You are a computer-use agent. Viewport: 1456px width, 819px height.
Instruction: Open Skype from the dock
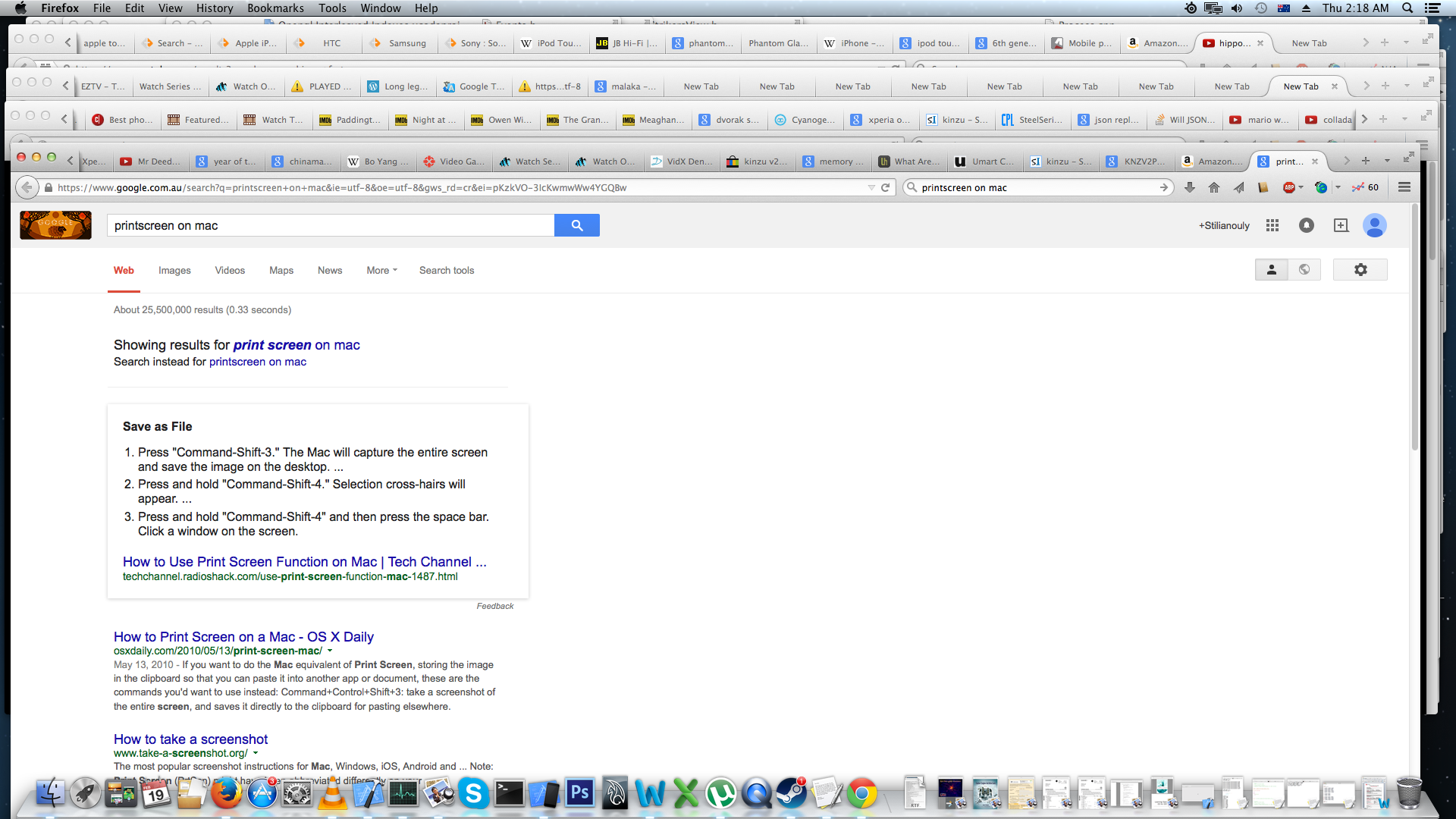(474, 794)
